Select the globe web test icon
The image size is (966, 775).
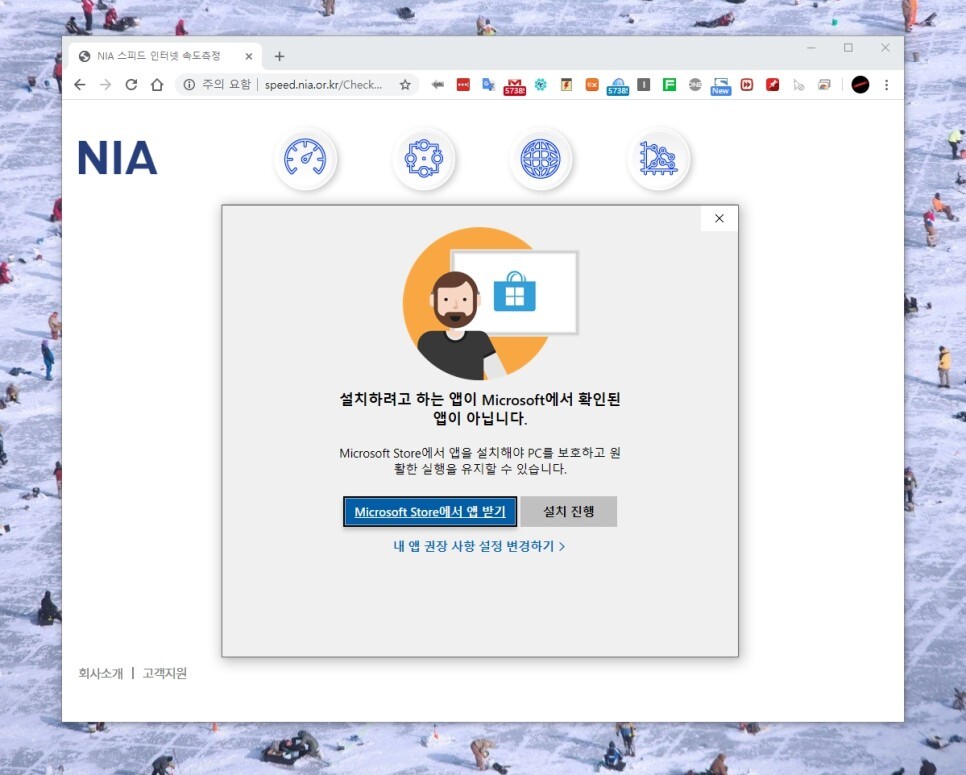coord(540,158)
